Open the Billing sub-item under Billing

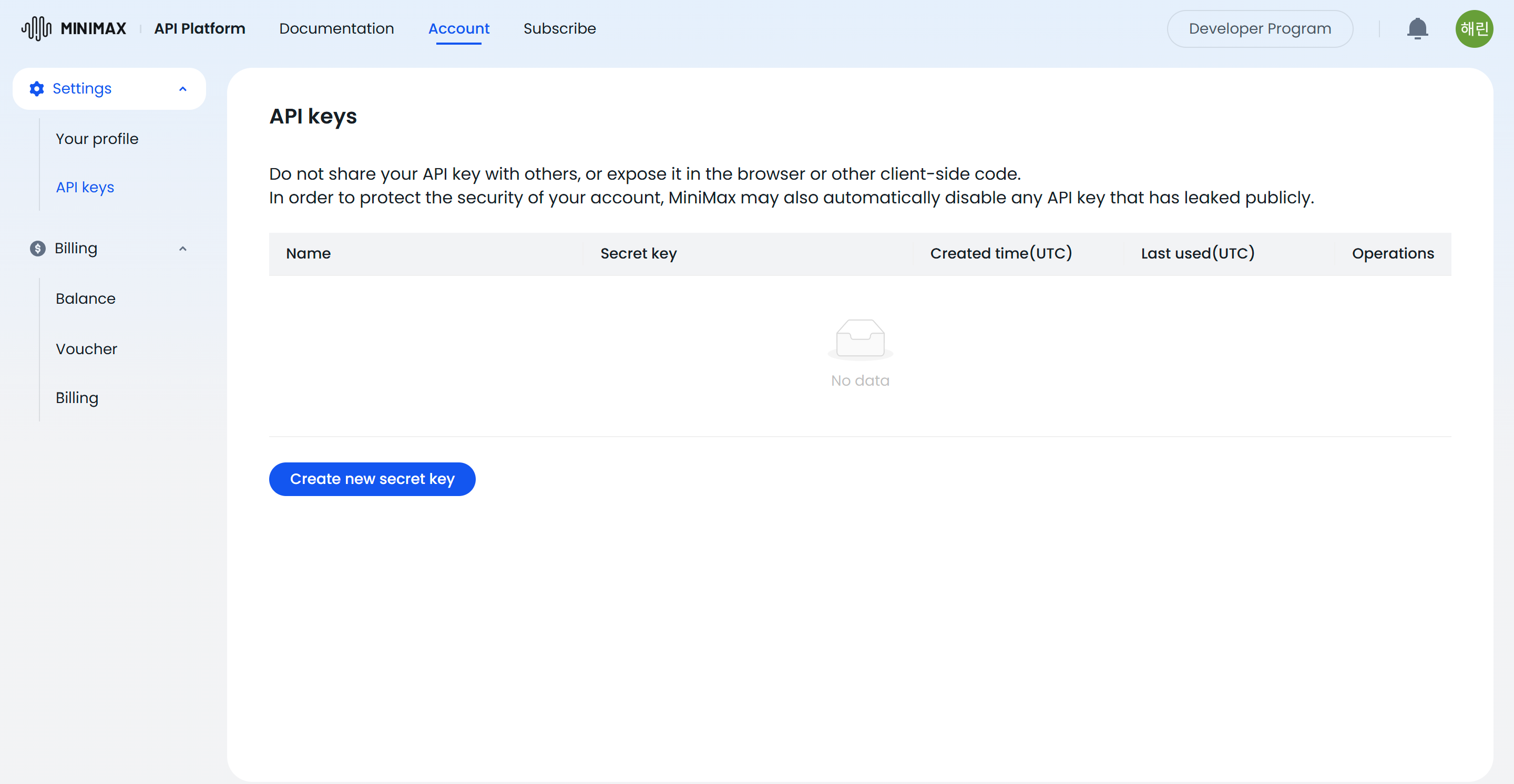[77, 398]
